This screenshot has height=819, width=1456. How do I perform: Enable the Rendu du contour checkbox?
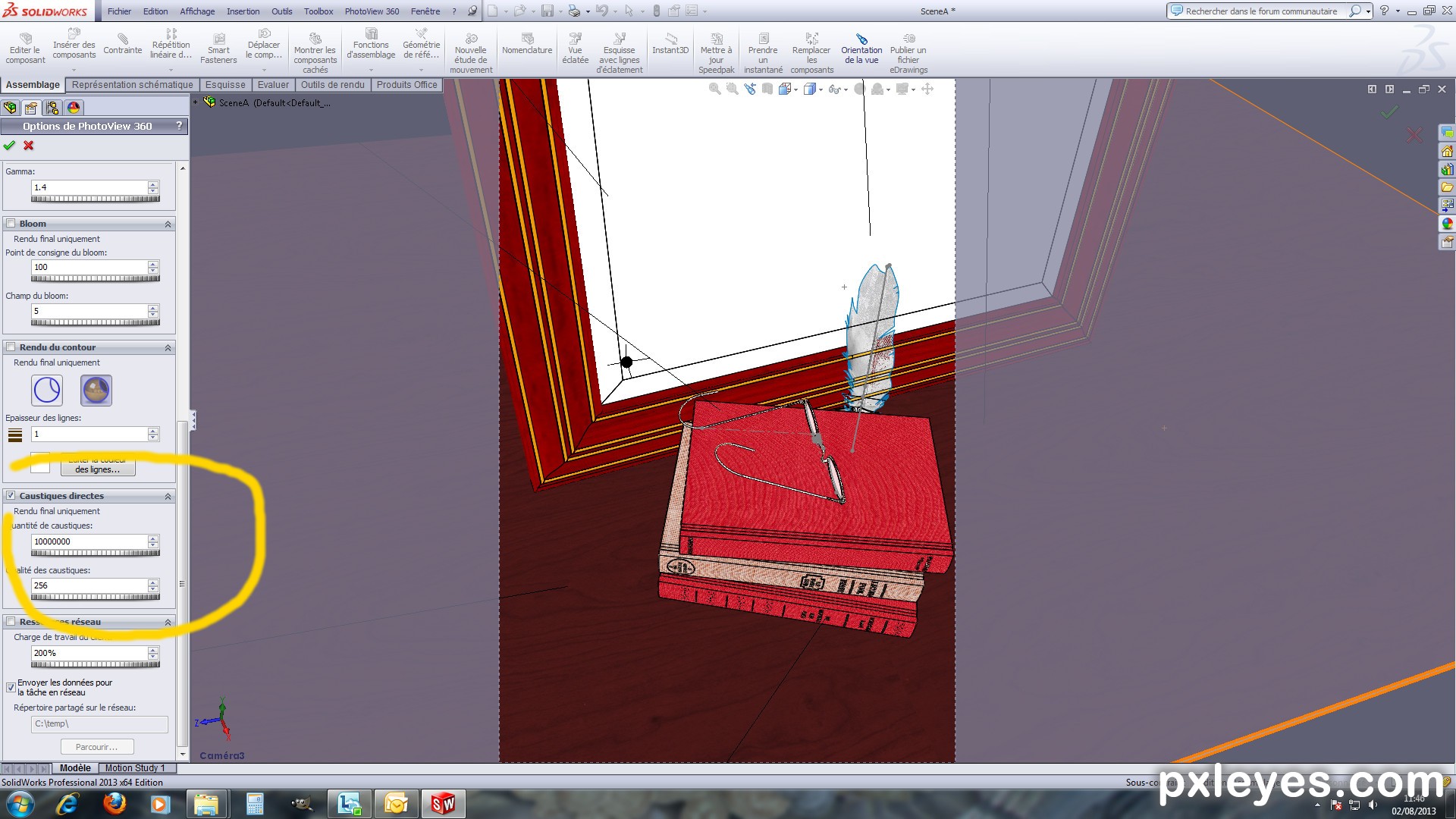click(x=11, y=347)
